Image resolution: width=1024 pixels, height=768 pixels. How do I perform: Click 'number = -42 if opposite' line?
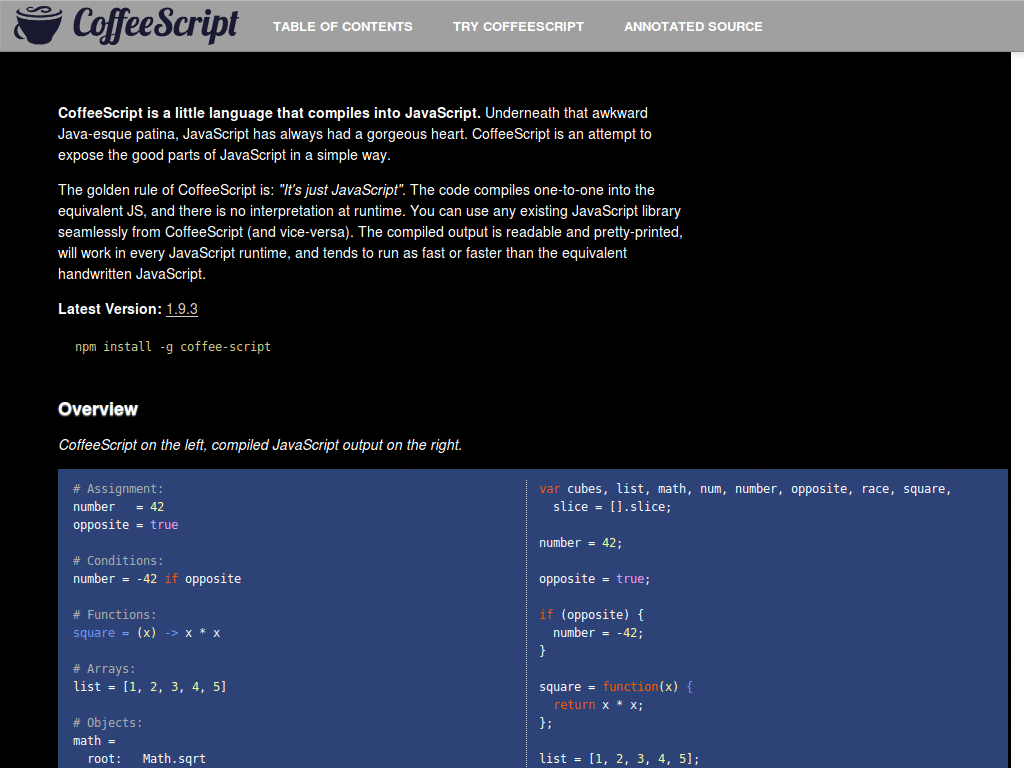click(157, 579)
